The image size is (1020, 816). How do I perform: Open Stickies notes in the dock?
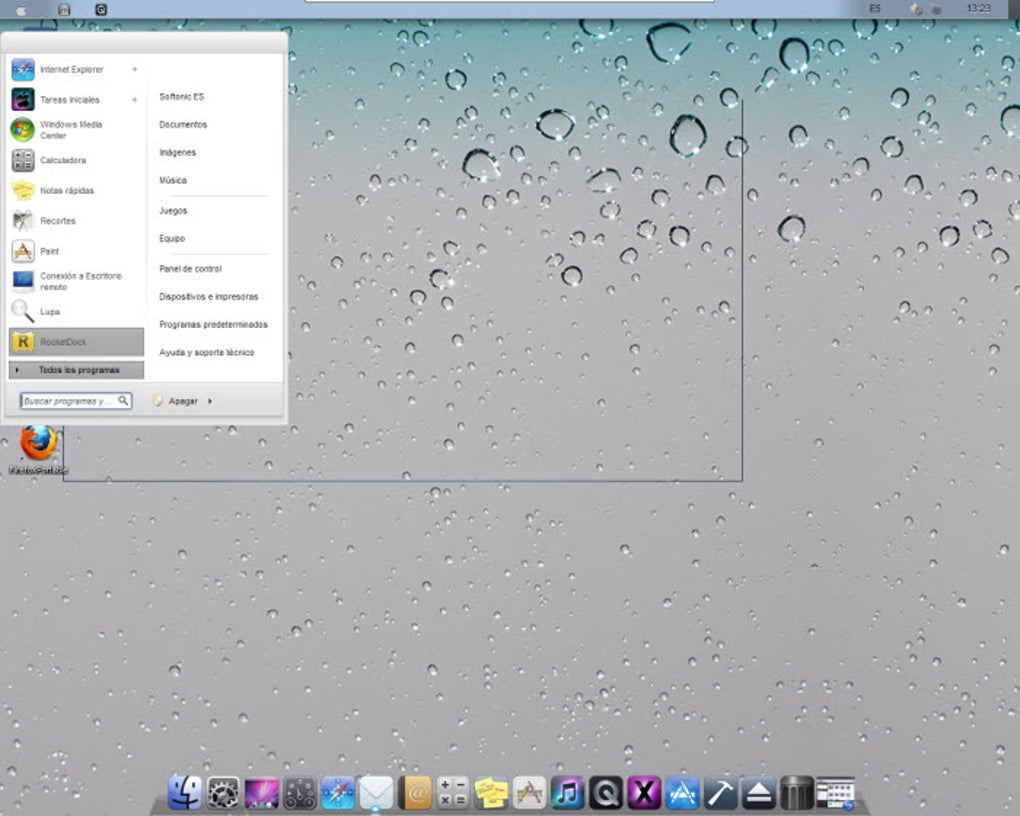(x=491, y=793)
